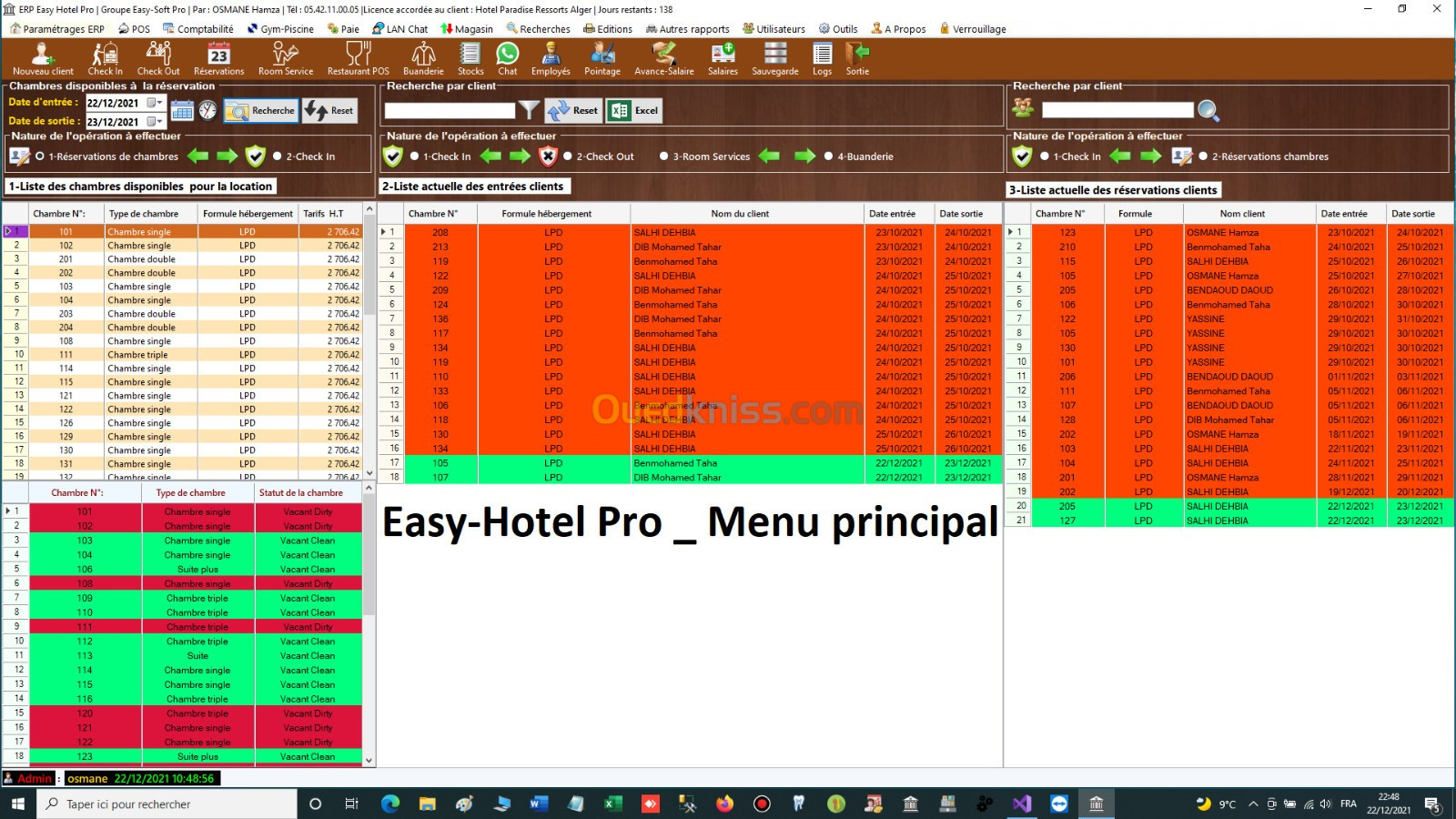
Task: Open the Nouveau client form
Action: point(43,59)
